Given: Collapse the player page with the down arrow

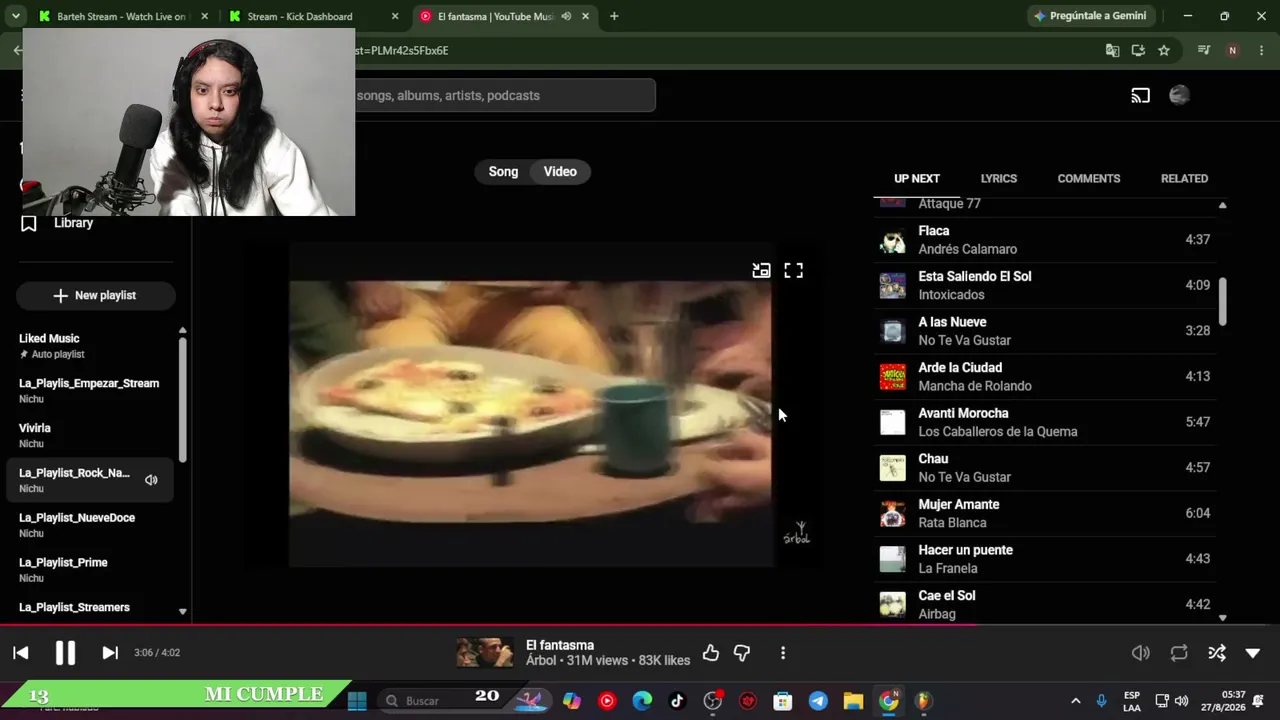Looking at the screenshot, I should pyautogui.click(x=1253, y=653).
